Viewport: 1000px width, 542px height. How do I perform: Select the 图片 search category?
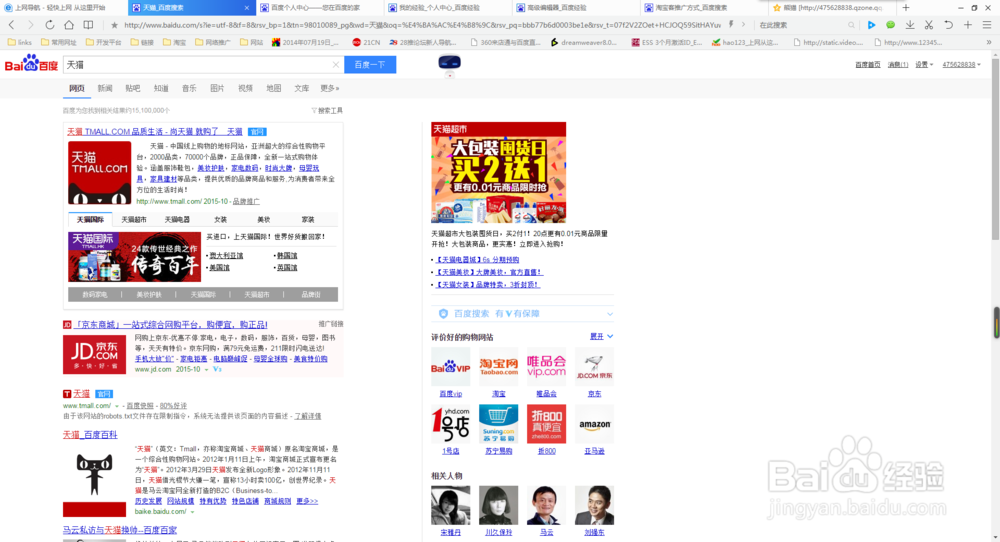[x=217, y=88]
